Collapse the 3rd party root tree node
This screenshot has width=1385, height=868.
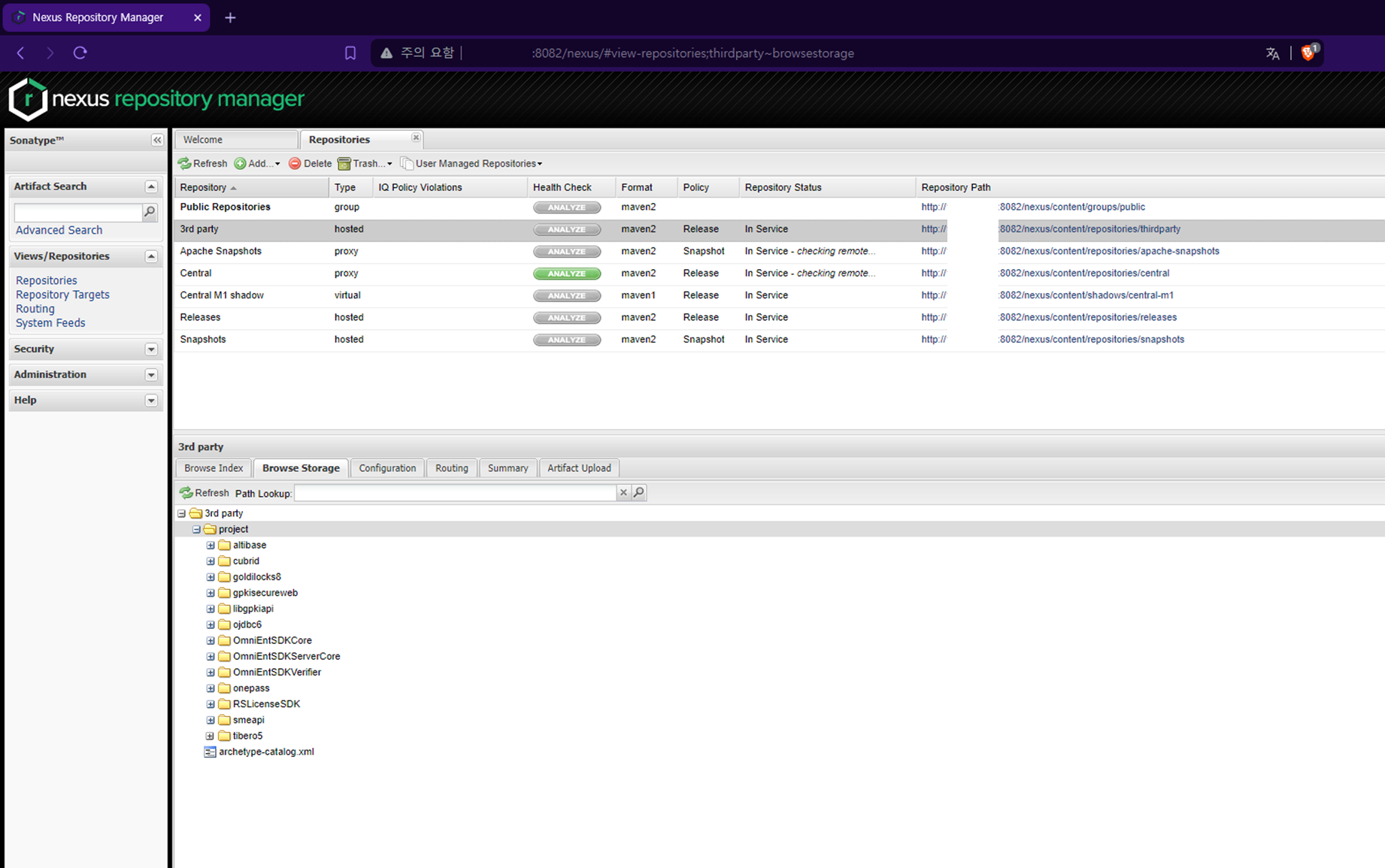tap(182, 513)
